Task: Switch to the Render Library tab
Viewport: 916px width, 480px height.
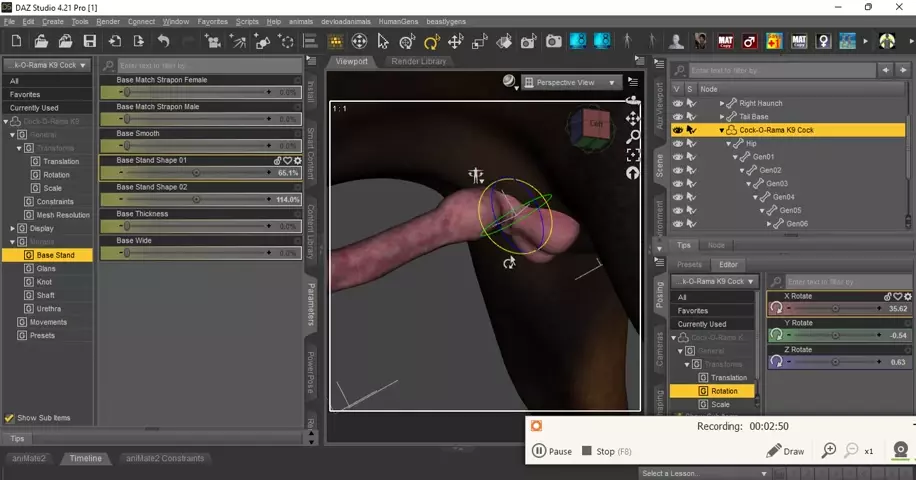Action: (x=419, y=61)
